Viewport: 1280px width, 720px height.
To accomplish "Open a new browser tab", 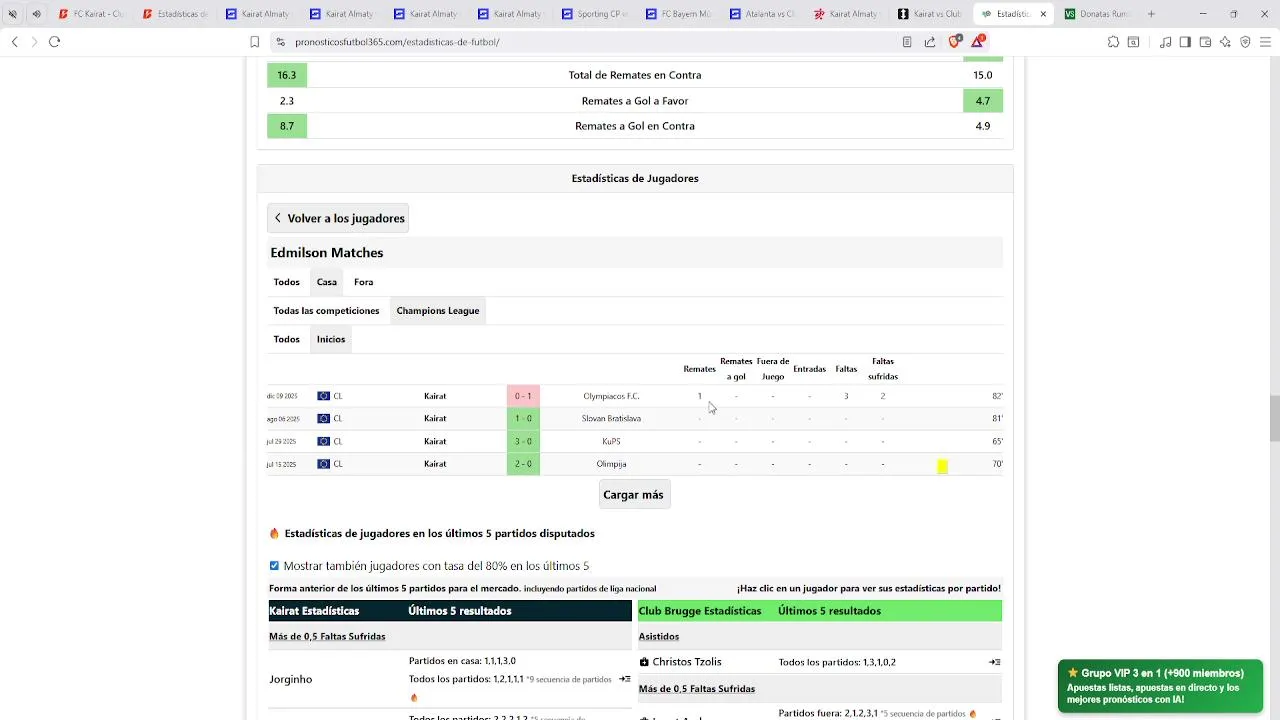I will [x=1151, y=14].
